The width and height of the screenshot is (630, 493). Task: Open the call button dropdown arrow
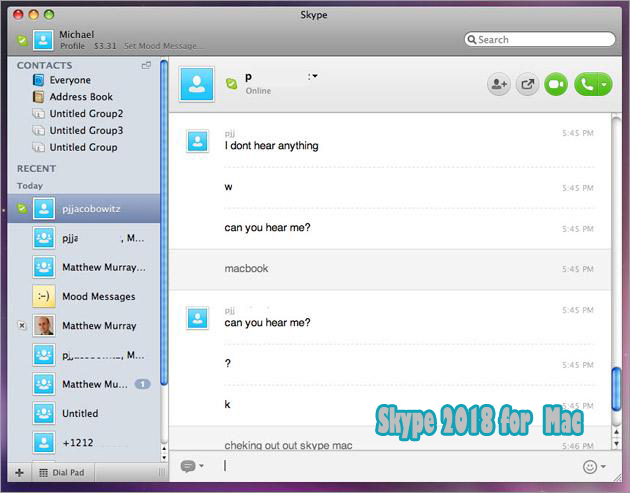click(x=605, y=84)
